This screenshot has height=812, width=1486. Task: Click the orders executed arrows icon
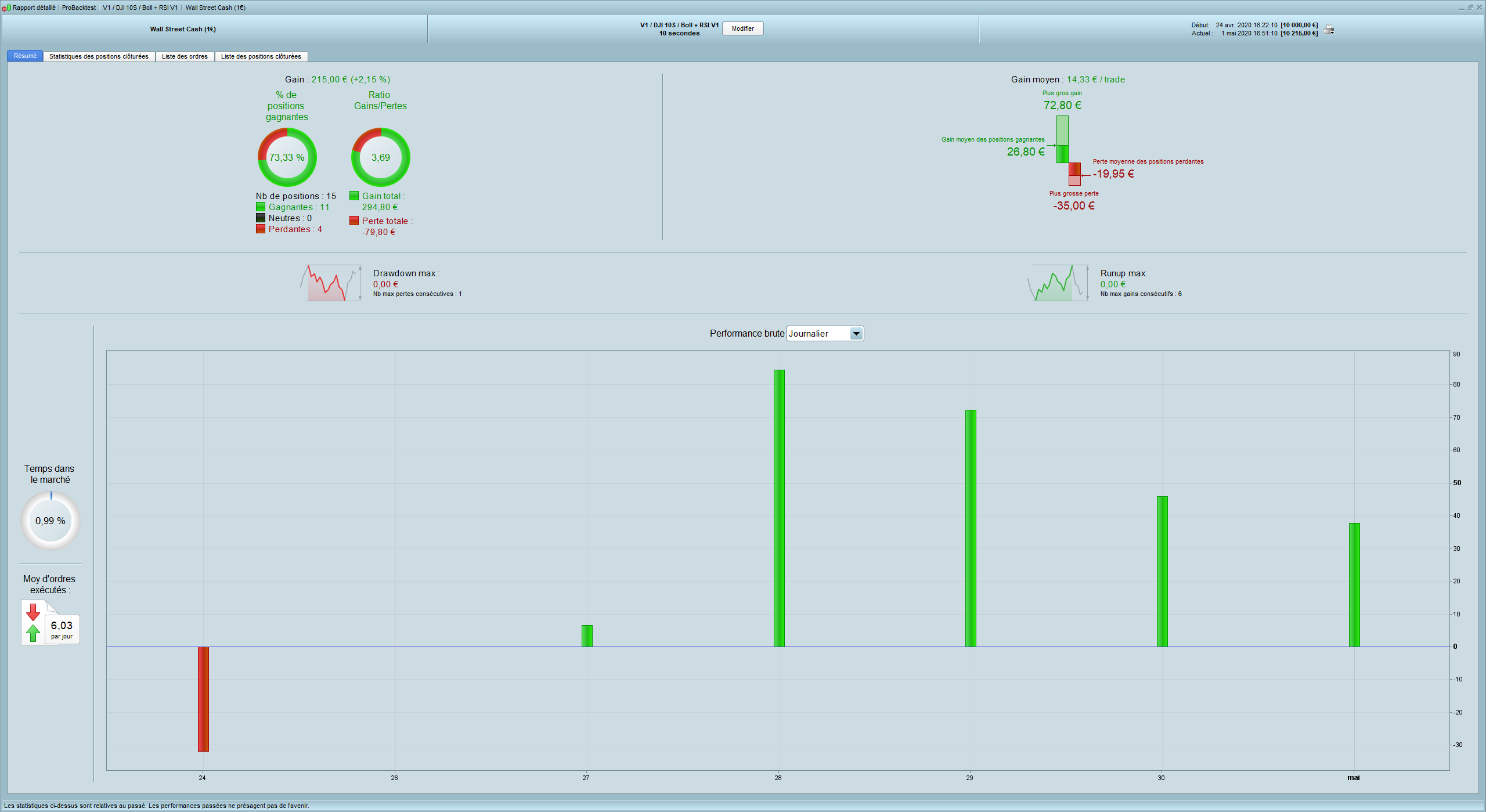[x=34, y=623]
